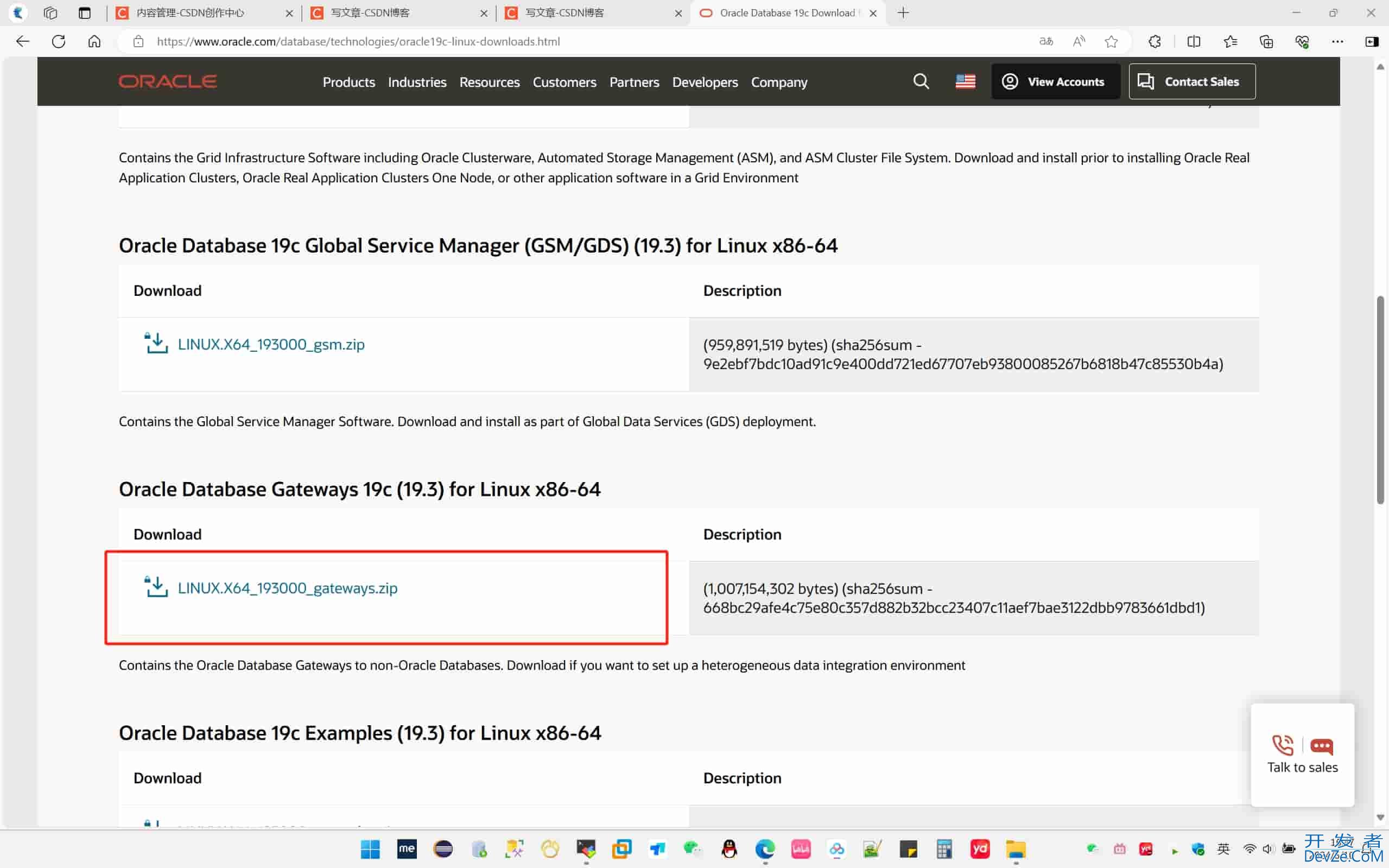Screen dimensions: 1389x868
Task: Switch the 英 input method indicator
Action: pos(1223,848)
